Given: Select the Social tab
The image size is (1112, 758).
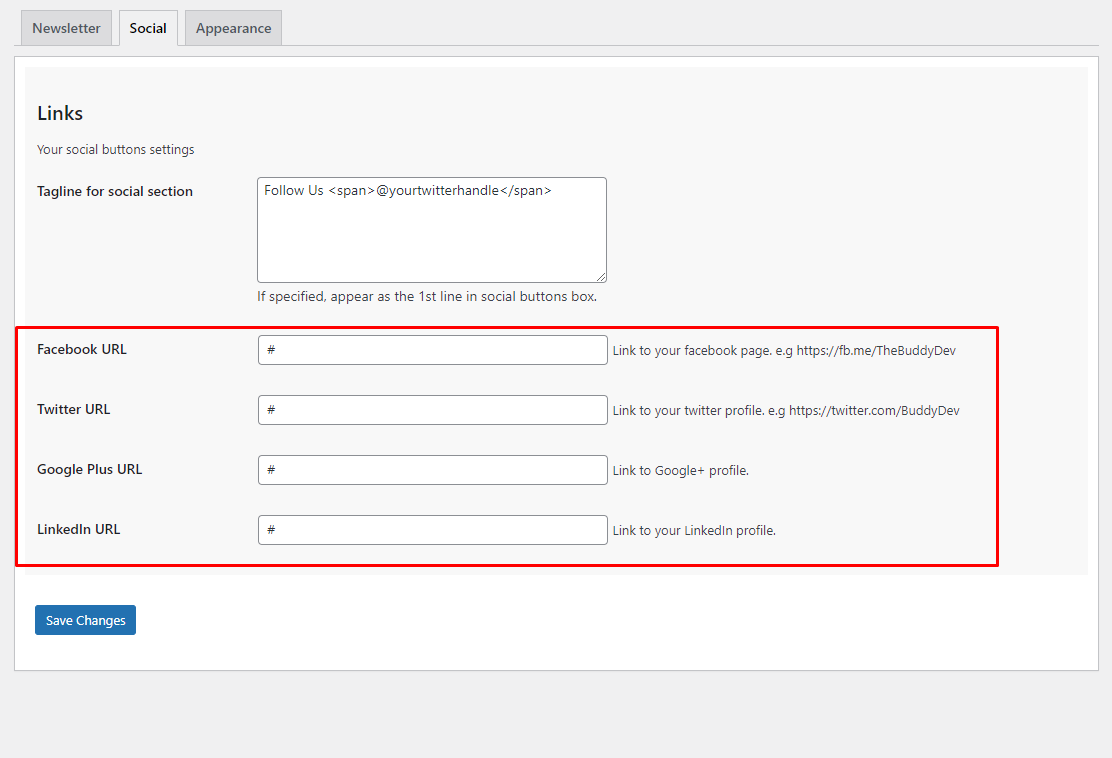Looking at the screenshot, I should pos(148,28).
